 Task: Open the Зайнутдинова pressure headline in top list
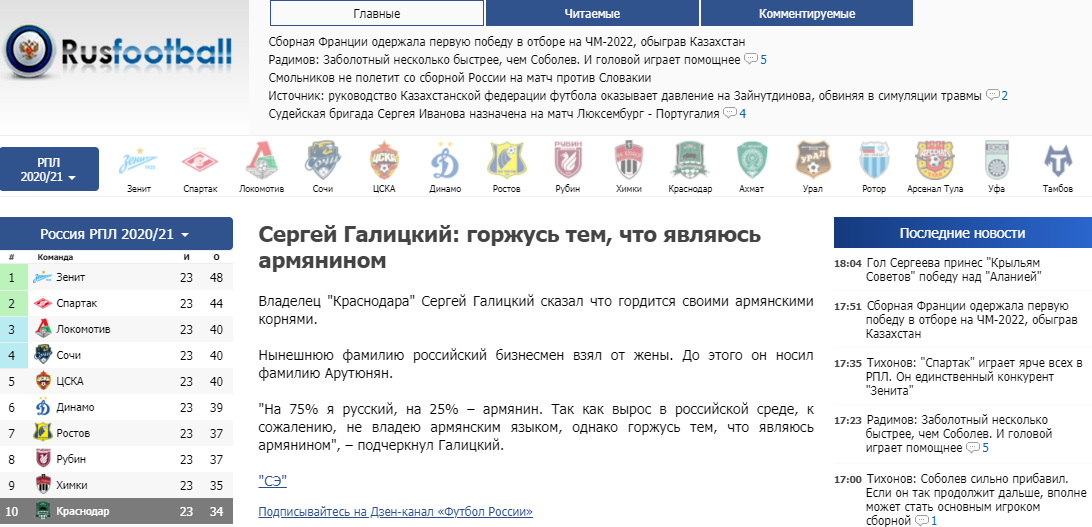[x=625, y=95]
